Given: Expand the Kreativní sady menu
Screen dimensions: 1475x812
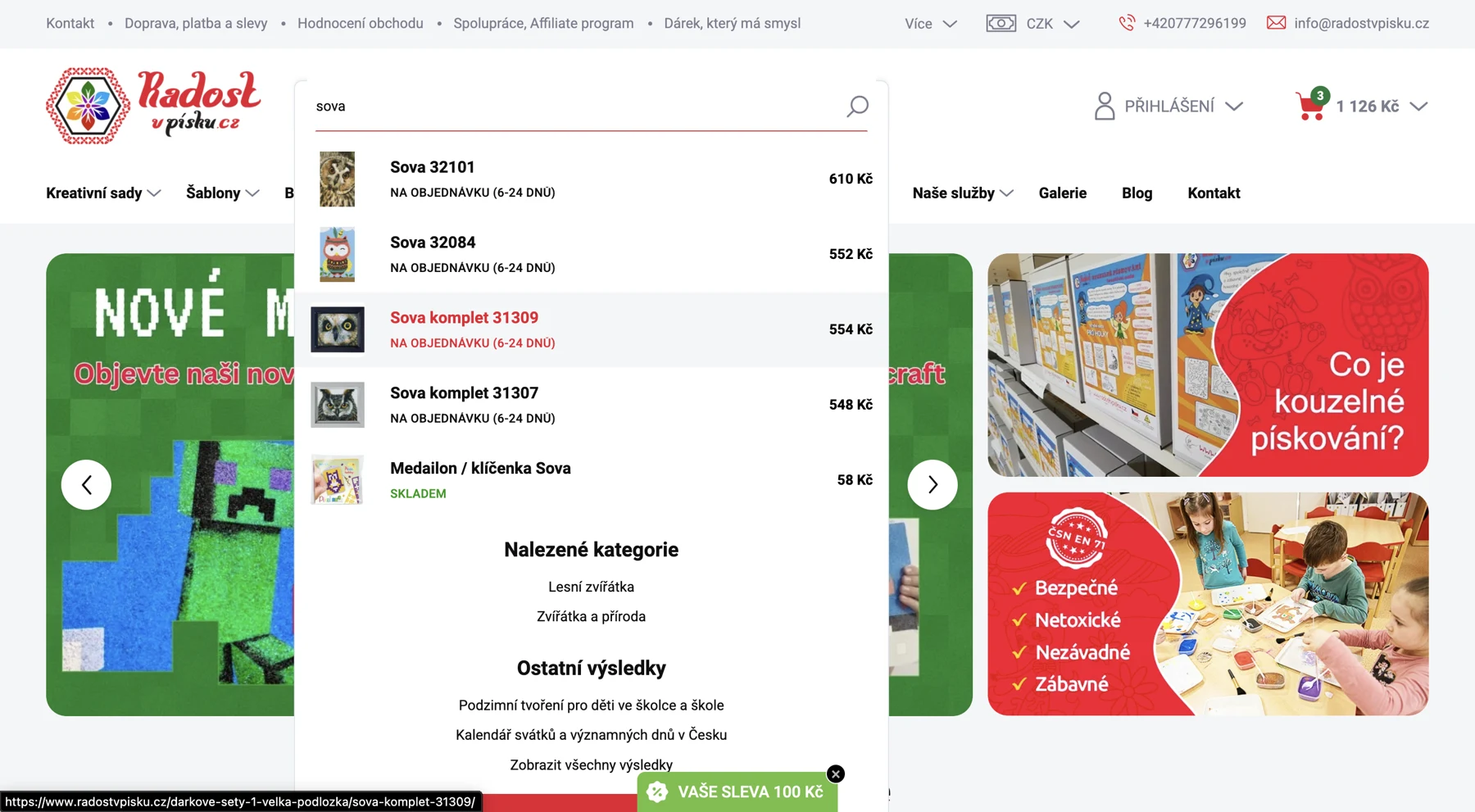Looking at the screenshot, I should click(103, 193).
